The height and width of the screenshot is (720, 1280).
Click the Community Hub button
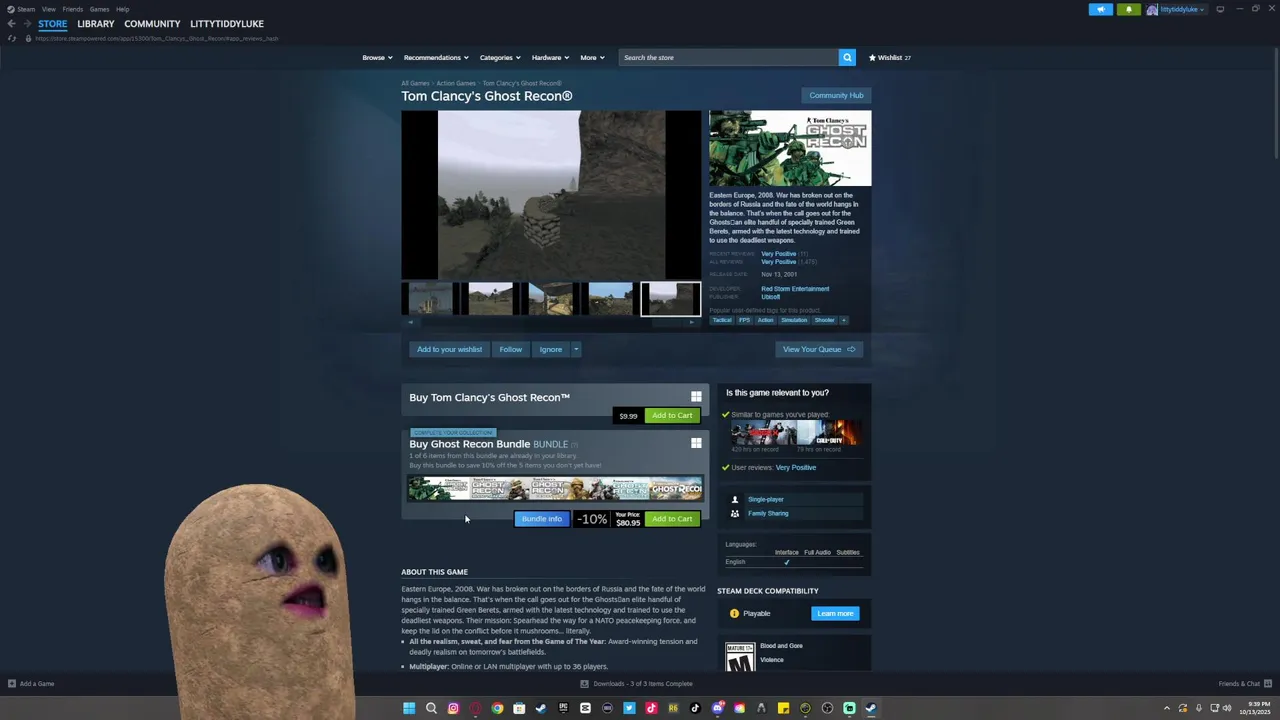point(836,95)
